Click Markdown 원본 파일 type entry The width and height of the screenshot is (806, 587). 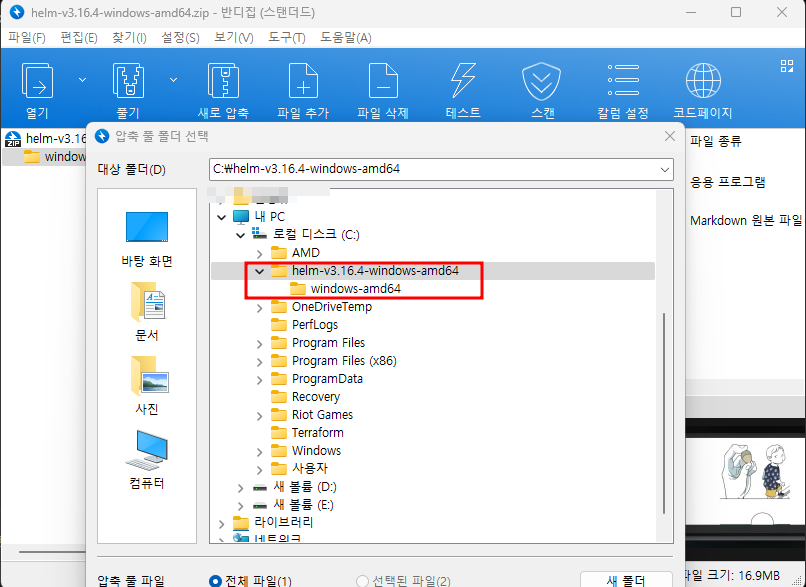746,221
